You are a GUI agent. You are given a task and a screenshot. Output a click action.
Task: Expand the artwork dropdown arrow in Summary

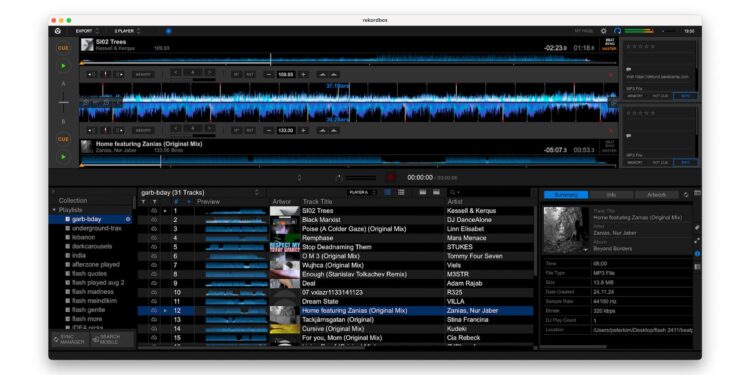click(x=586, y=250)
